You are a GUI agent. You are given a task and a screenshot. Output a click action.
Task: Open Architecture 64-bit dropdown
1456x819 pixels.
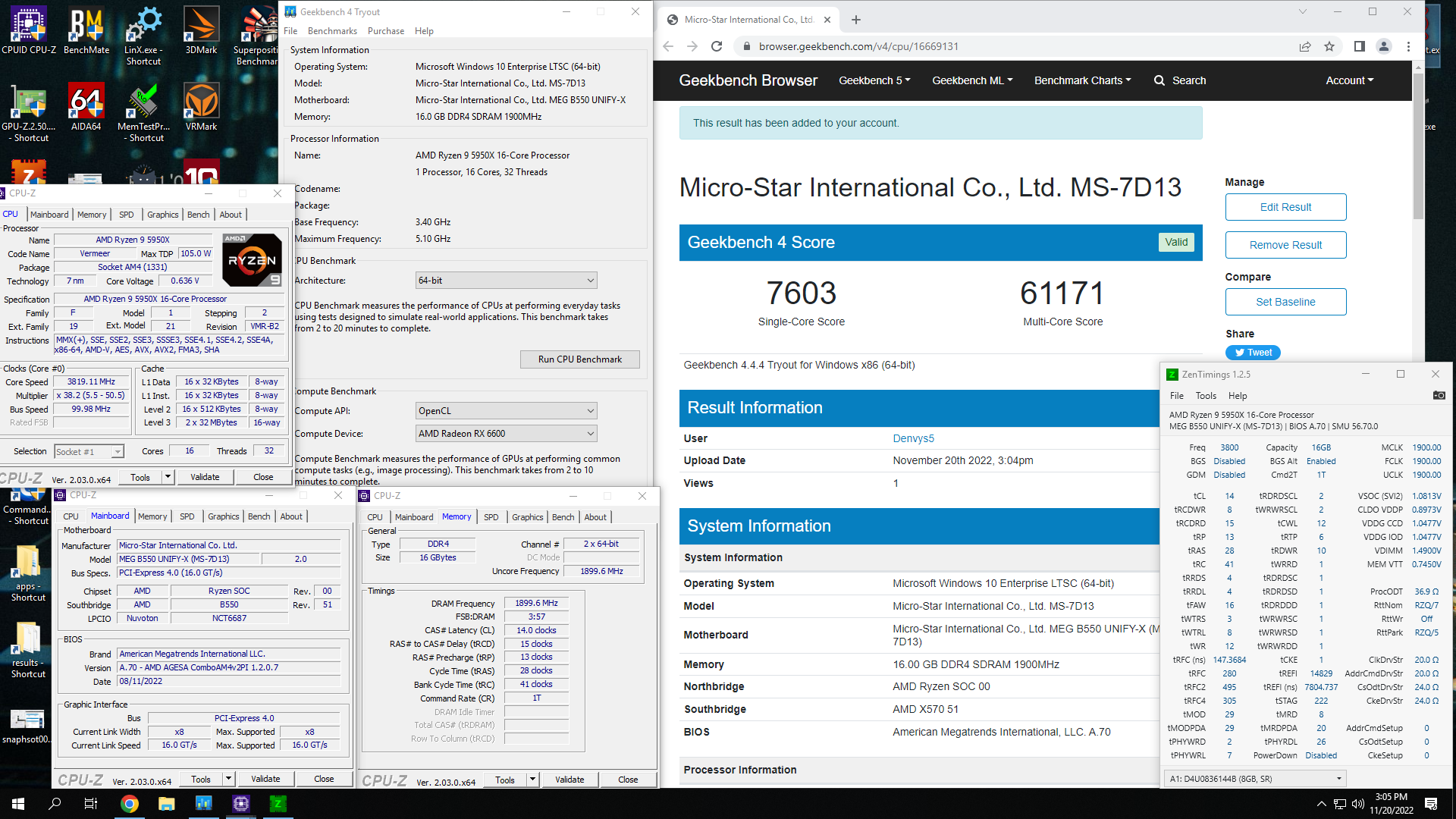506,281
